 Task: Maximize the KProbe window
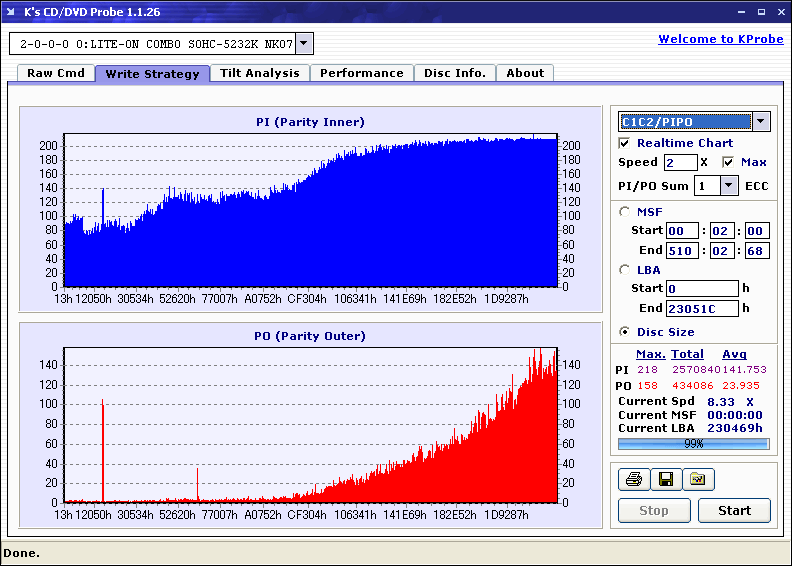tap(761, 12)
